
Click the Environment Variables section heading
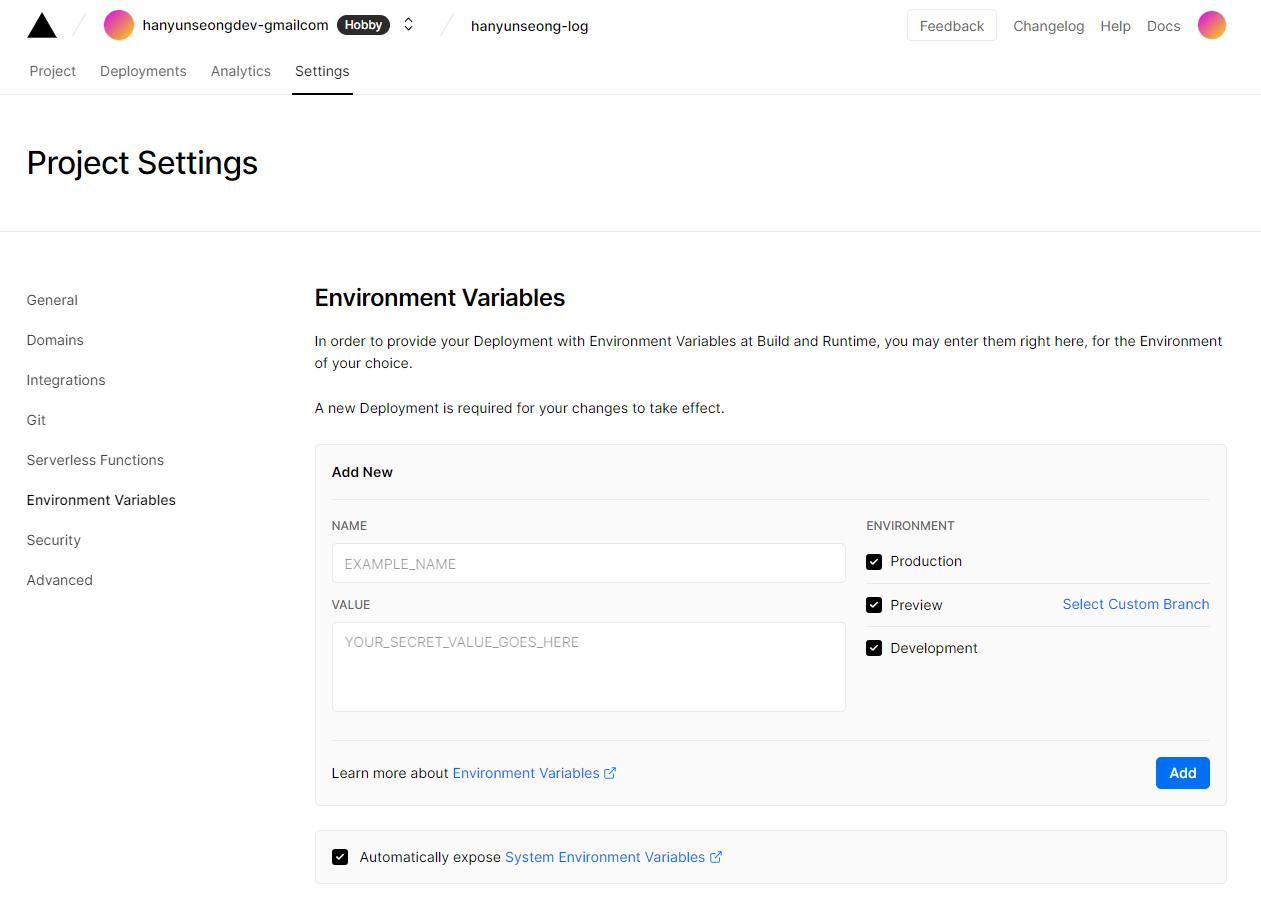point(440,298)
